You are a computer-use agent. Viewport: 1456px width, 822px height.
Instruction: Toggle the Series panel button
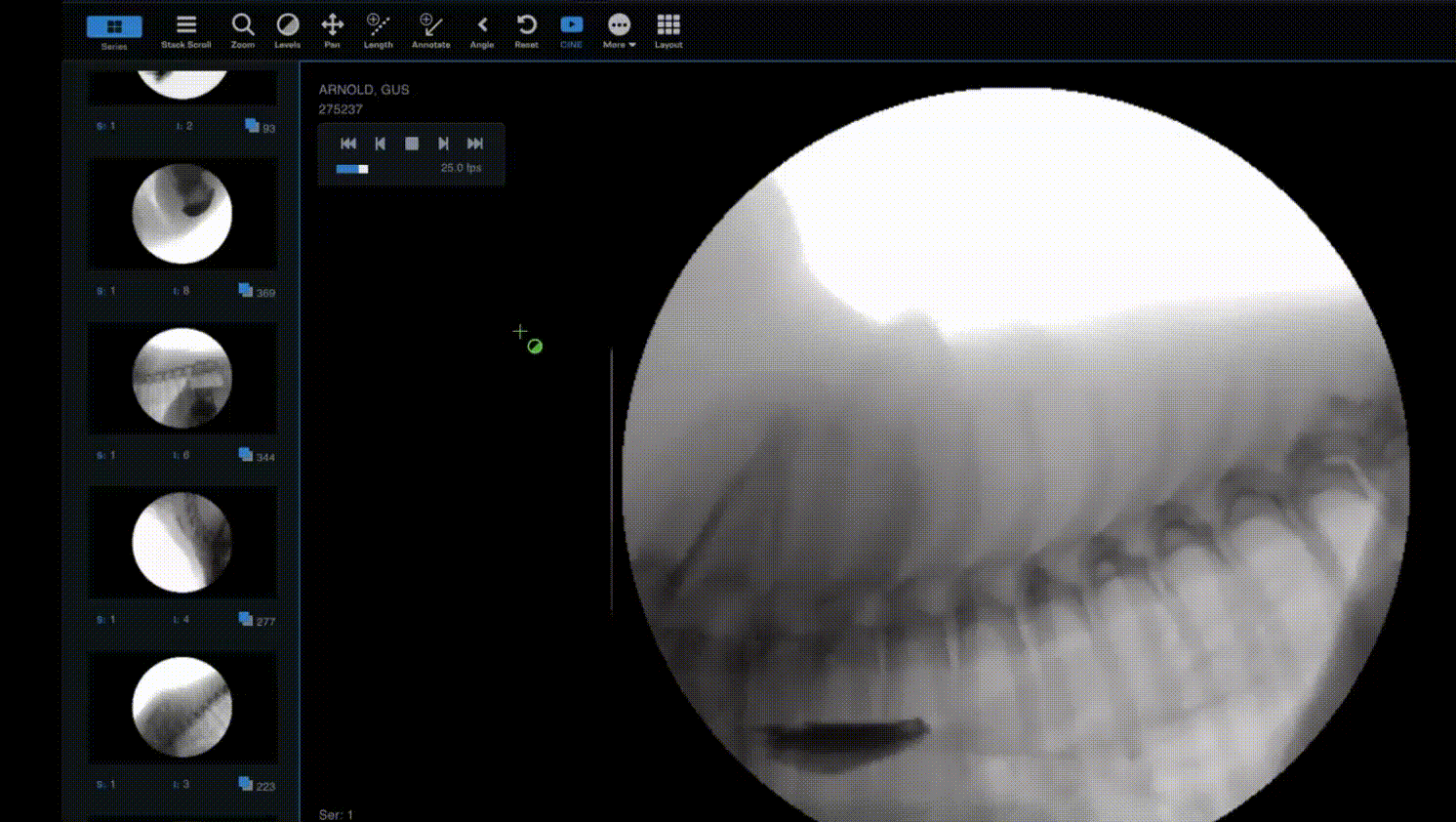pyautogui.click(x=114, y=31)
